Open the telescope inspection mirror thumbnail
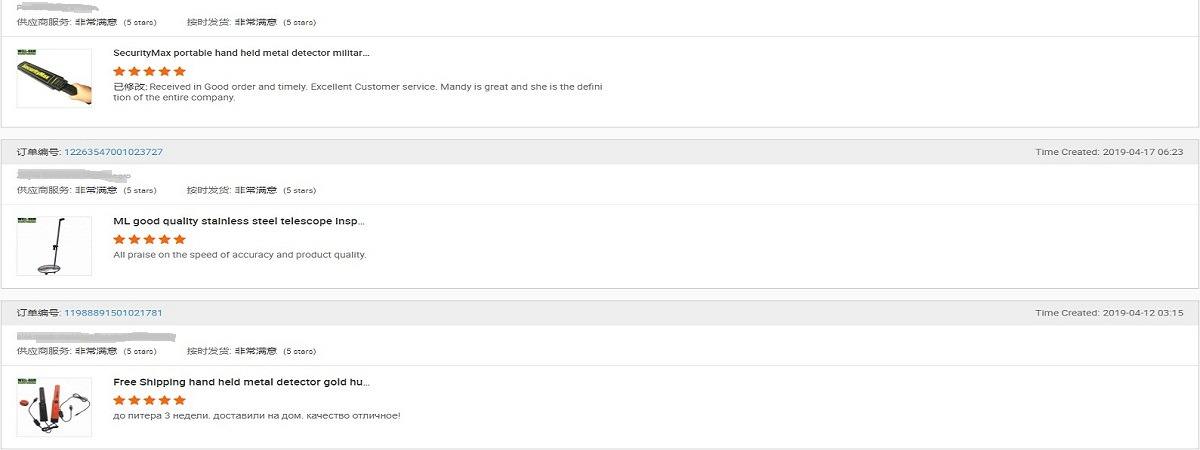This screenshot has width=1200, height=450. (54, 246)
